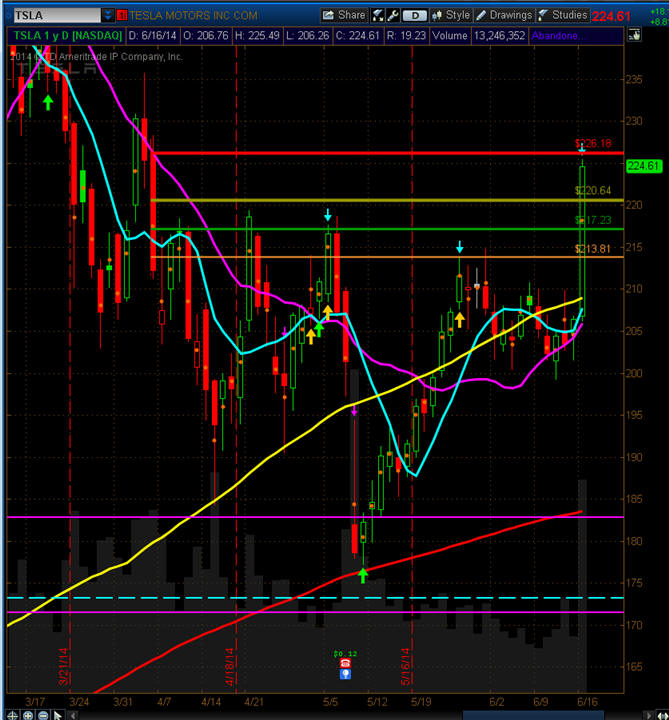Screen dimensions: 669x720
Task: Click the O: 206.76 open value in header
Action: click(206, 35)
